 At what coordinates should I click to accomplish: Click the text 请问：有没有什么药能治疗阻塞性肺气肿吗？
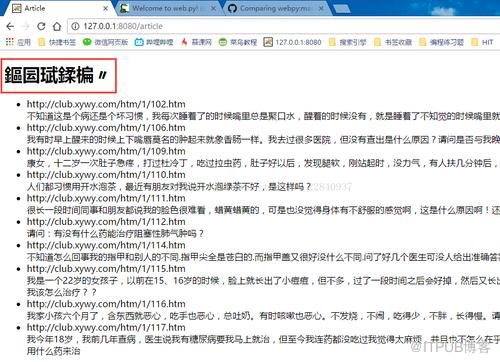tap(115, 234)
